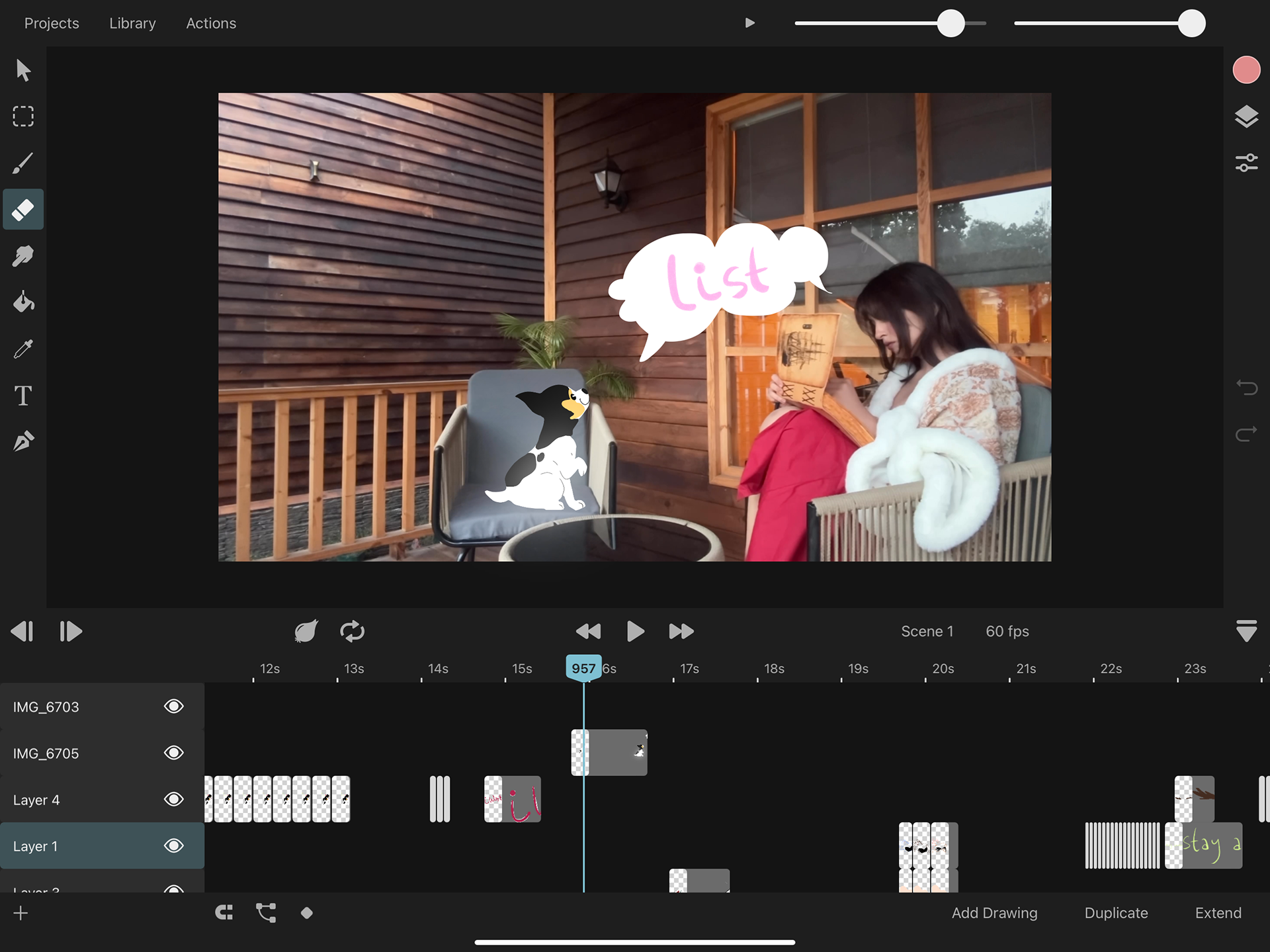Open the pink color swatch
The height and width of the screenshot is (952, 1270).
(1246, 70)
